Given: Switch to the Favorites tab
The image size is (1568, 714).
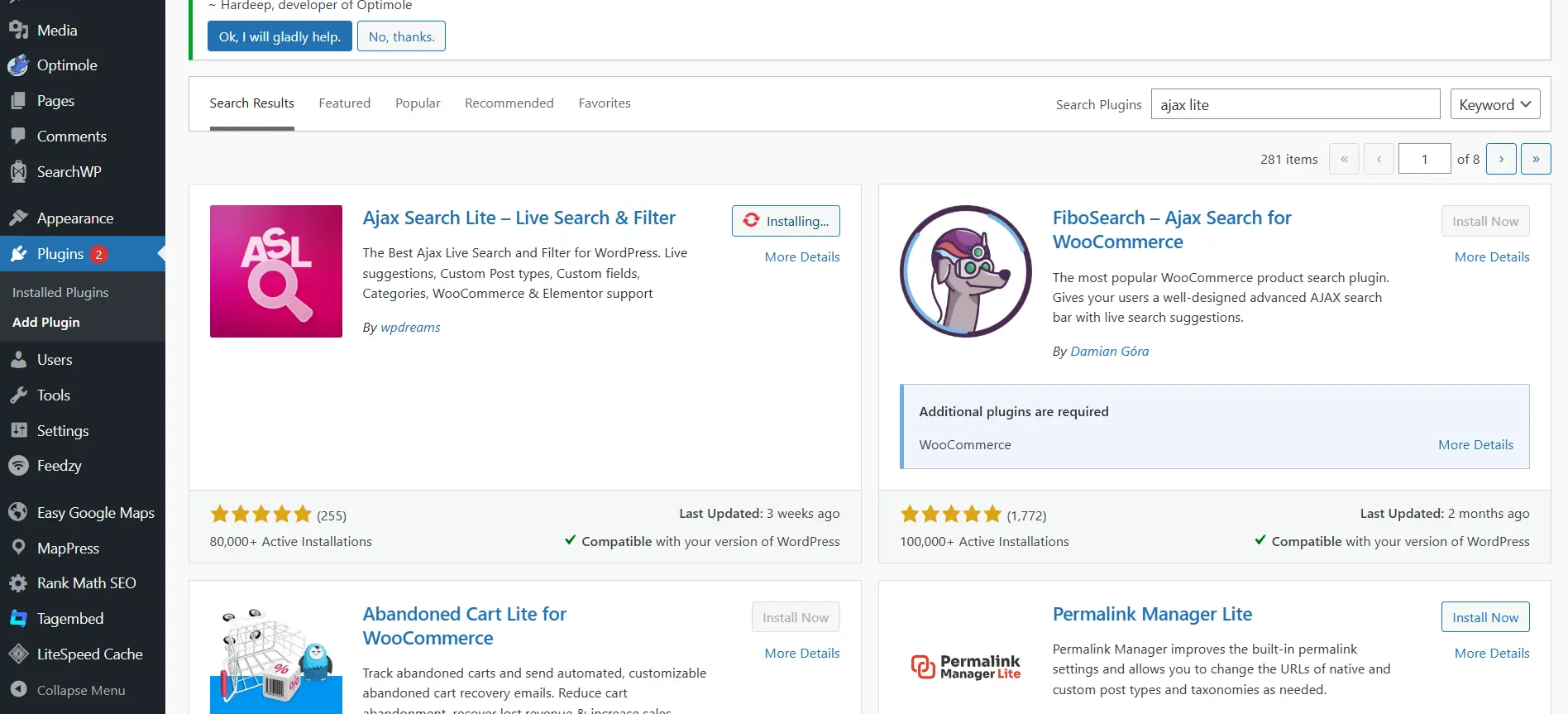Looking at the screenshot, I should [x=605, y=103].
